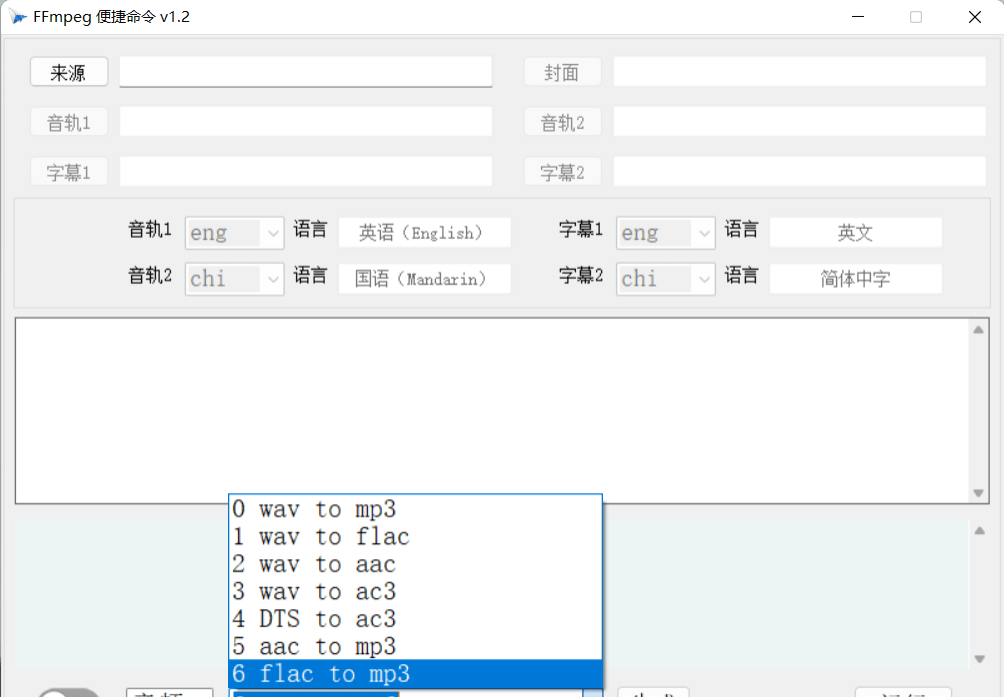The height and width of the screenshot is (697, 1004).
Task: Click the 字幕2 file button
Action: tap(562, 172)
